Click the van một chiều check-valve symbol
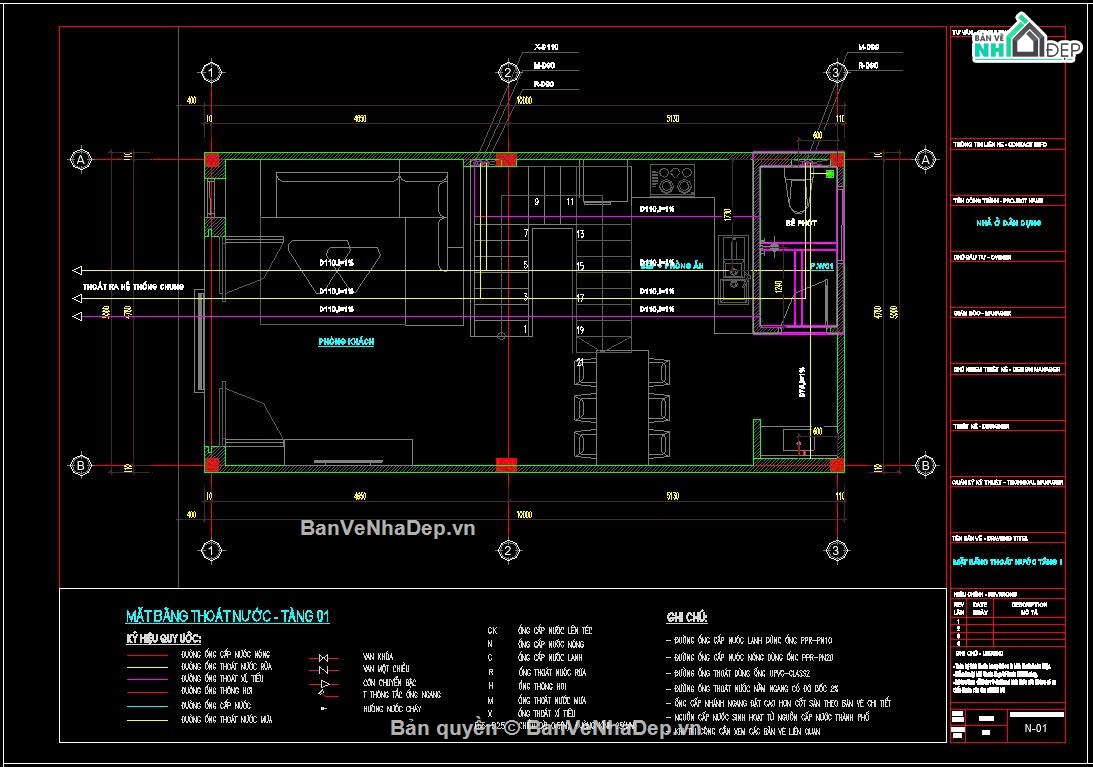The image size is (1093, 767). tap(322, 669)
